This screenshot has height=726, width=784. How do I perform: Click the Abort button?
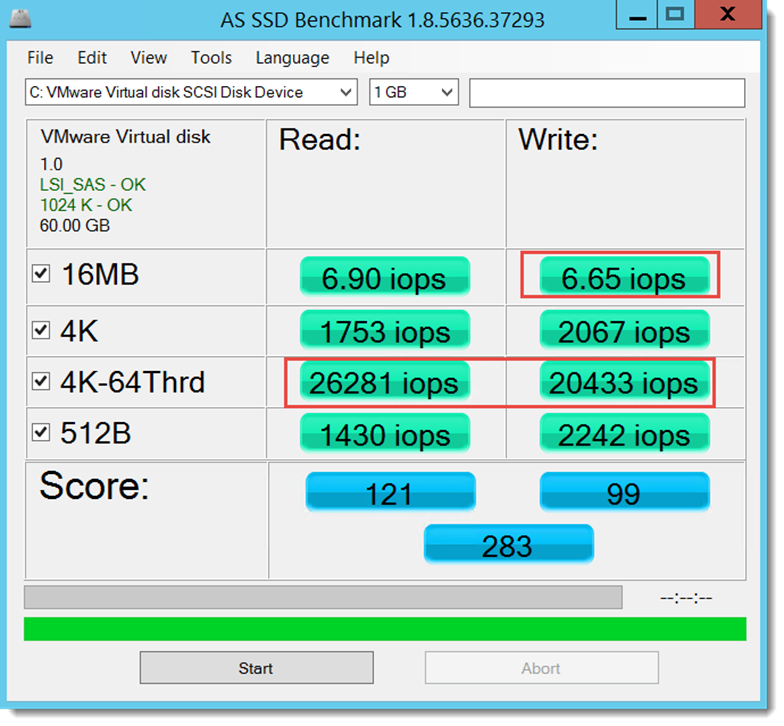click(x=542, y=668)
